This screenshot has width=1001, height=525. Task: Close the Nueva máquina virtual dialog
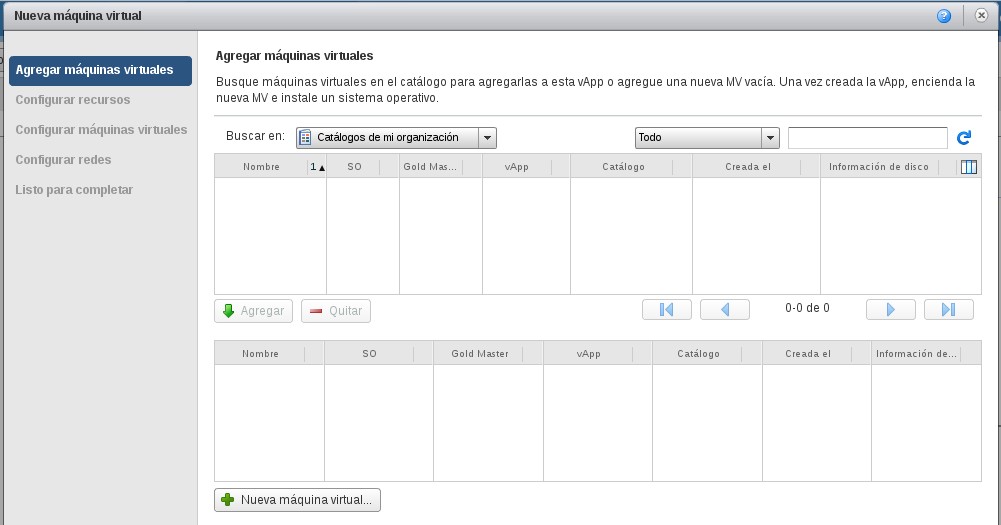coord(981,16)
